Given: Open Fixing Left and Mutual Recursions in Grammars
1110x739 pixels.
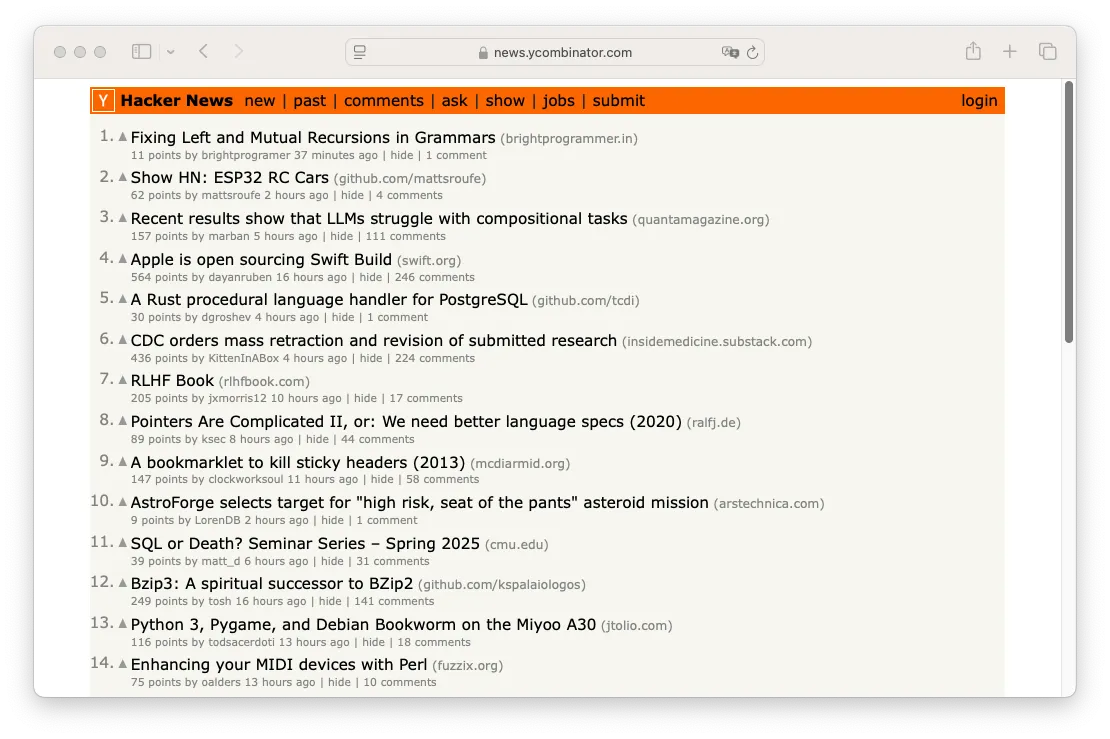Looking at the screenshot, I should pyautogui.click(x=313, y=137).
